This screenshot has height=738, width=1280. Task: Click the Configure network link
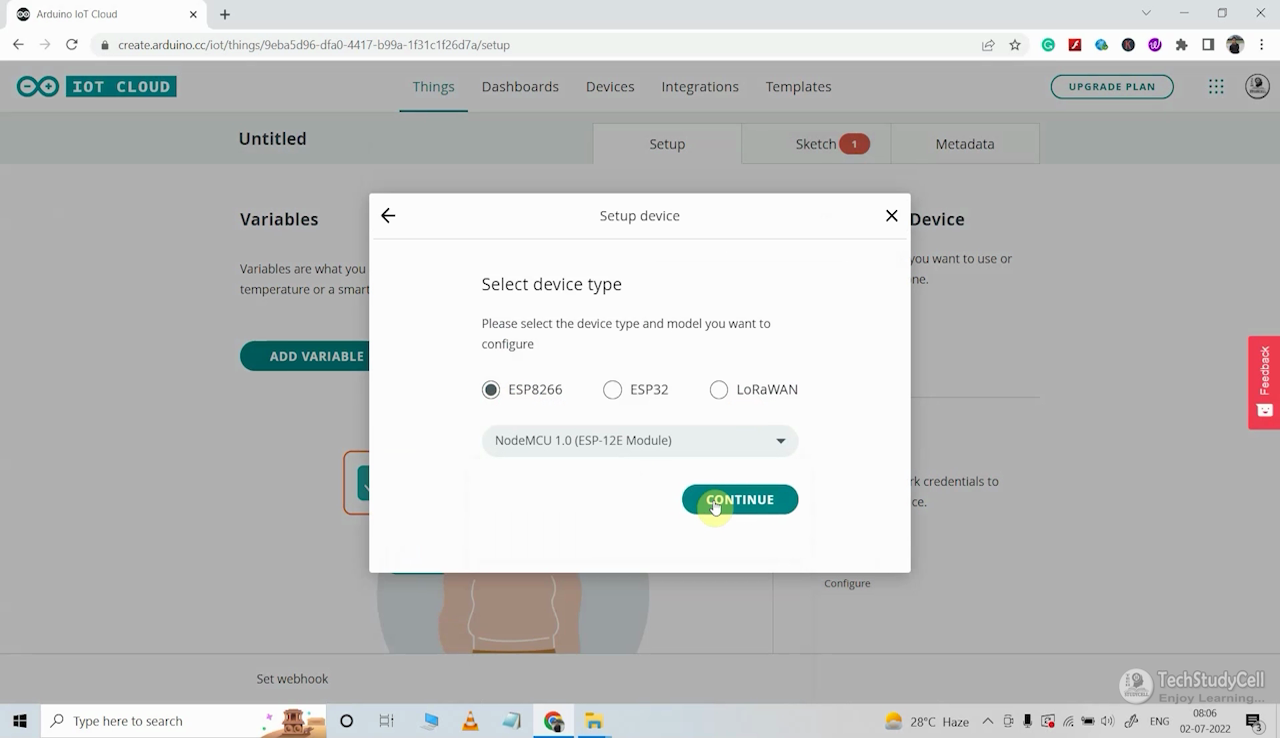pyautogui.click(x=847, y=583)
